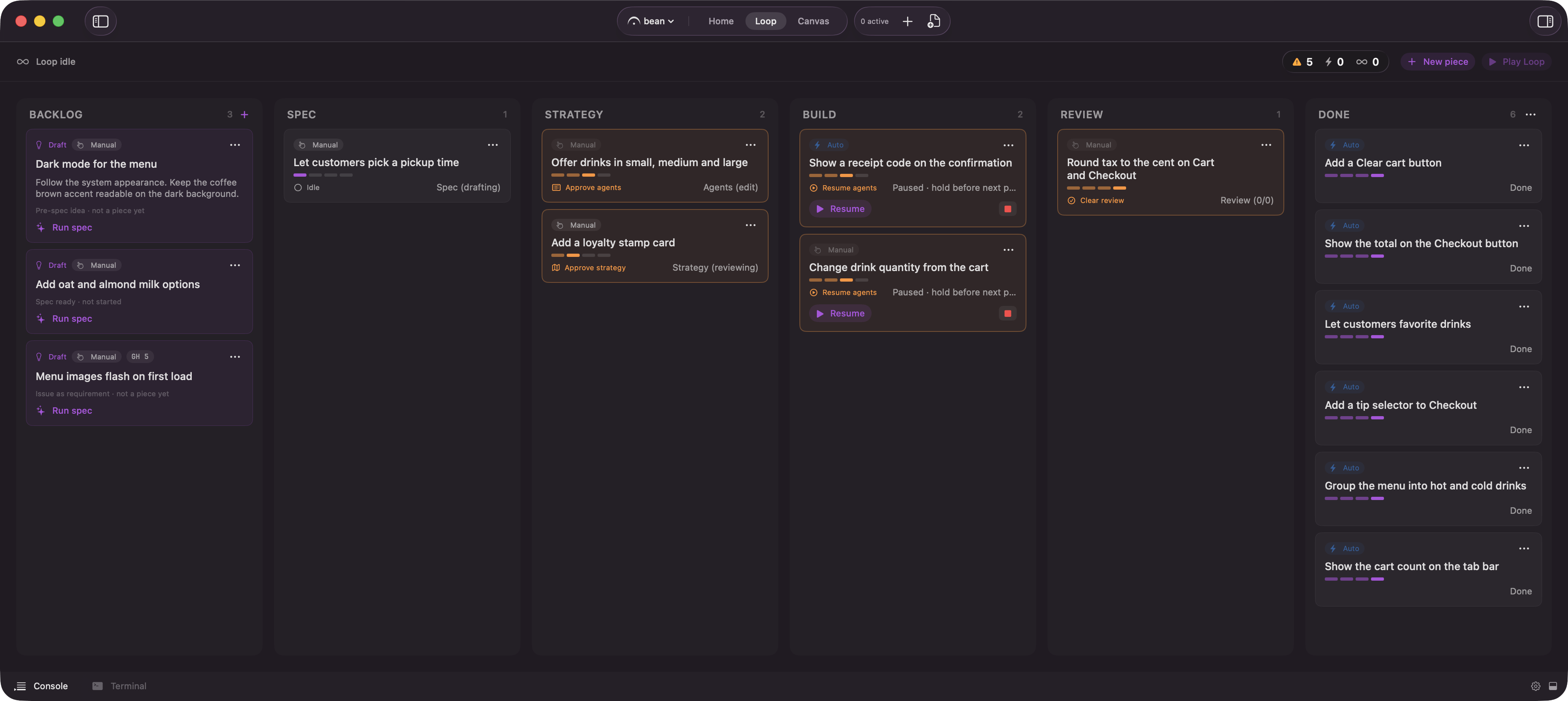Toggle Manual mode on pickup time card
The height and width of the screenshot is (701, 1568).
coord(318,145)
